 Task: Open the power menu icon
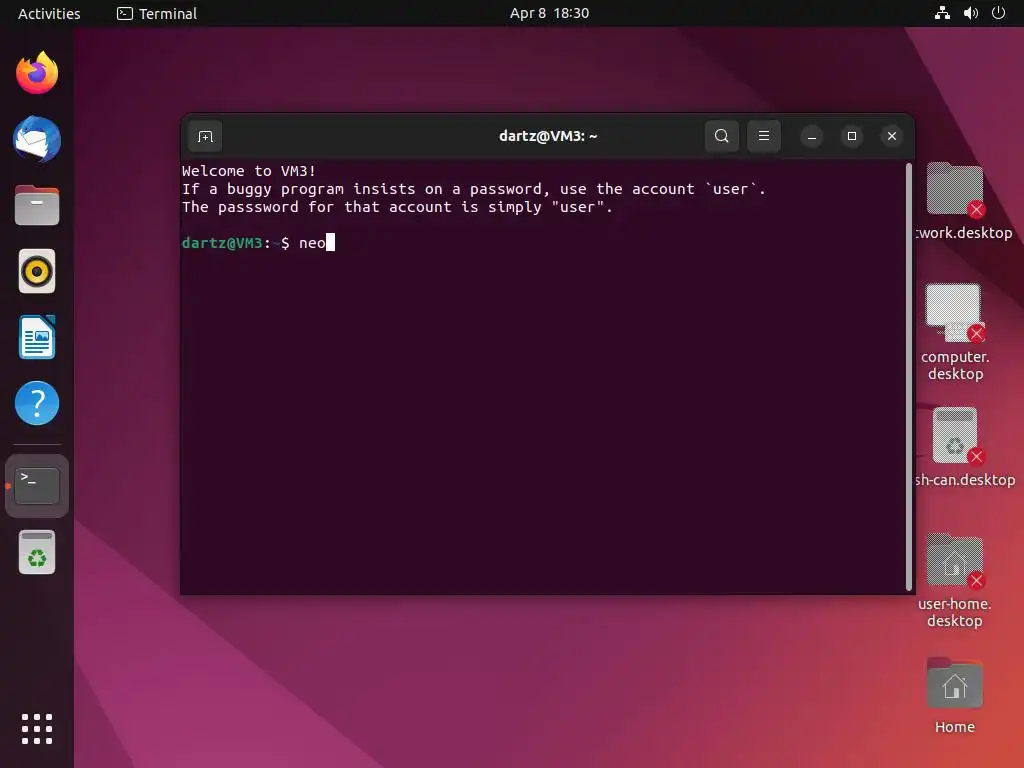999,13
